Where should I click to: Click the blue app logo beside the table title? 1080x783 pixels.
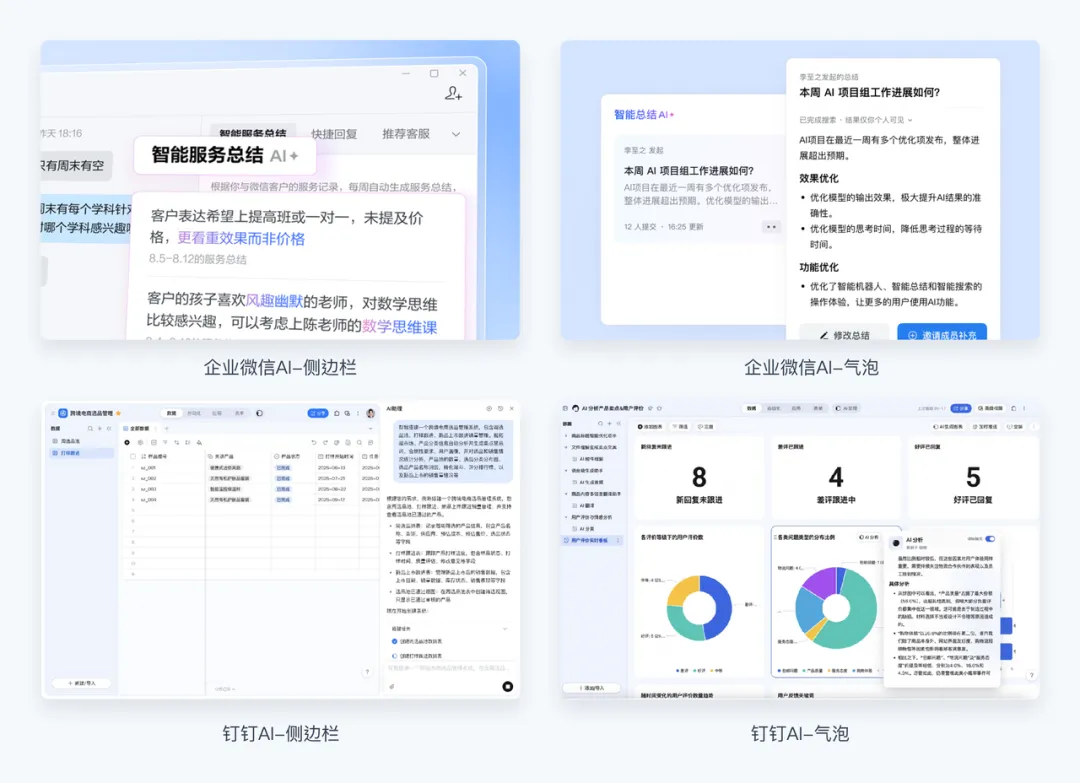tap(63, 413)
